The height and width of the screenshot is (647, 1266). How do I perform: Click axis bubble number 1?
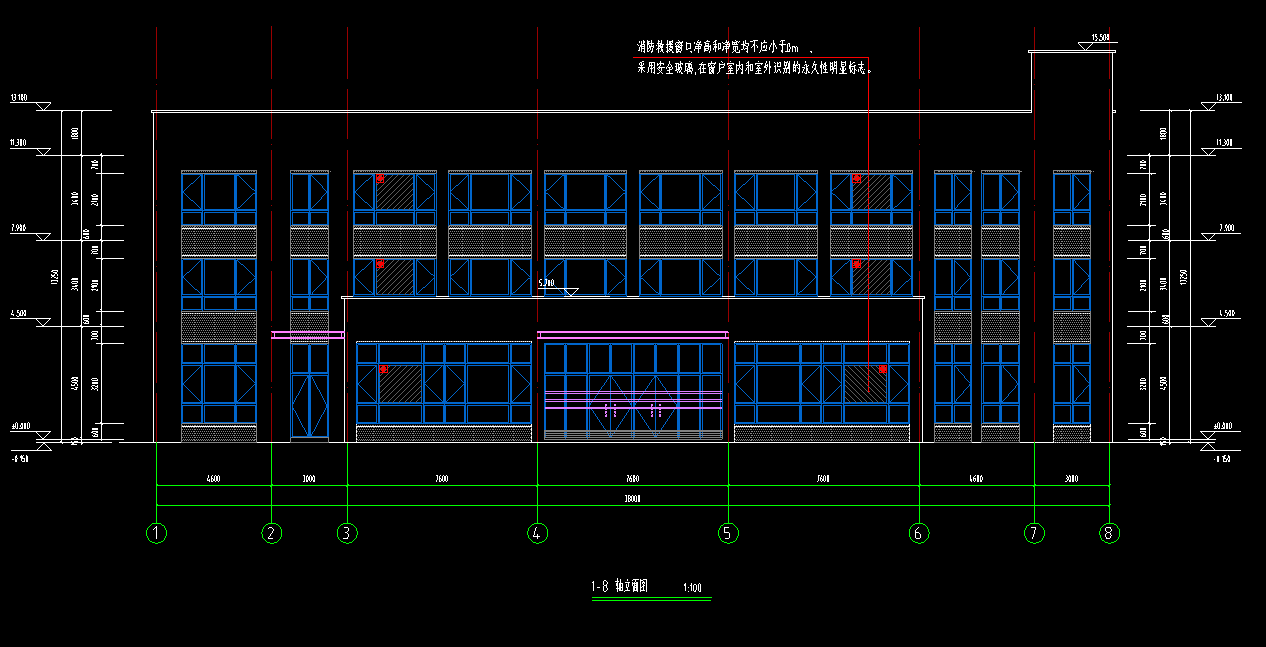156,533
